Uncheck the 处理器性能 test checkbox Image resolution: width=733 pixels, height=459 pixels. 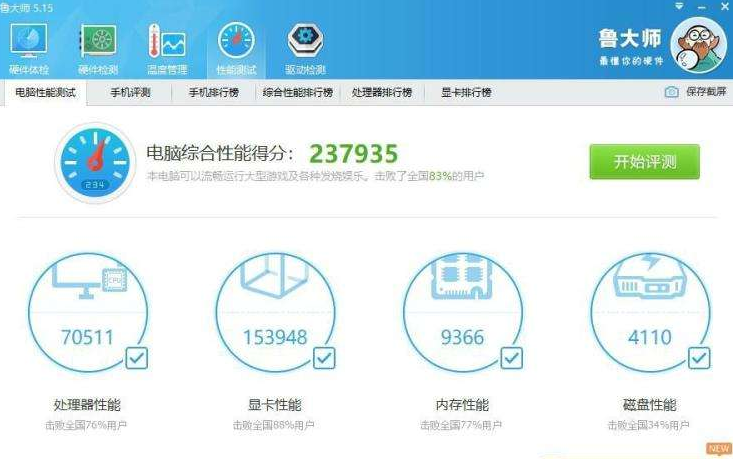pyautogui.click(x=137, y=359)
